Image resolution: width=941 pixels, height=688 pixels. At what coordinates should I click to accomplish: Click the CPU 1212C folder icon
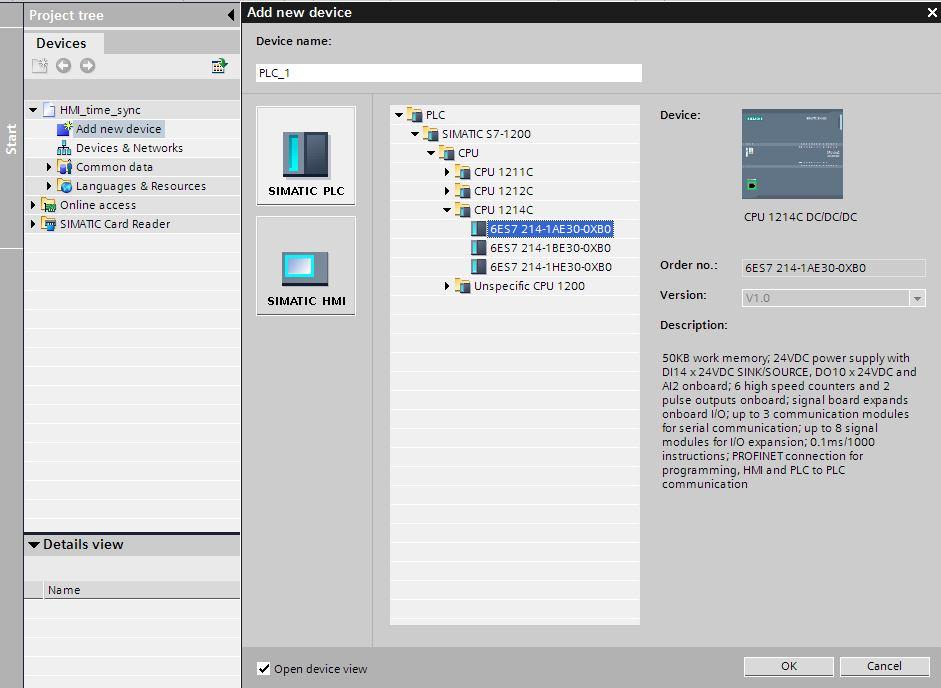(463, 191)
